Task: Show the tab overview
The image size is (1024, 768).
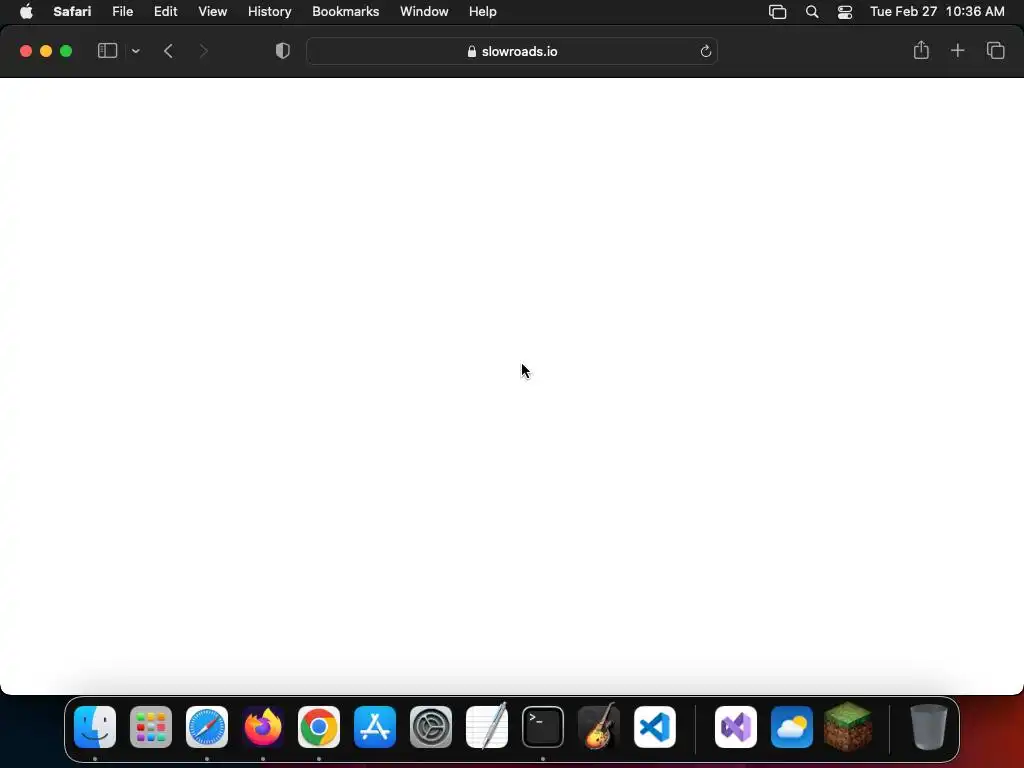Action: click(x=995, y=50)
